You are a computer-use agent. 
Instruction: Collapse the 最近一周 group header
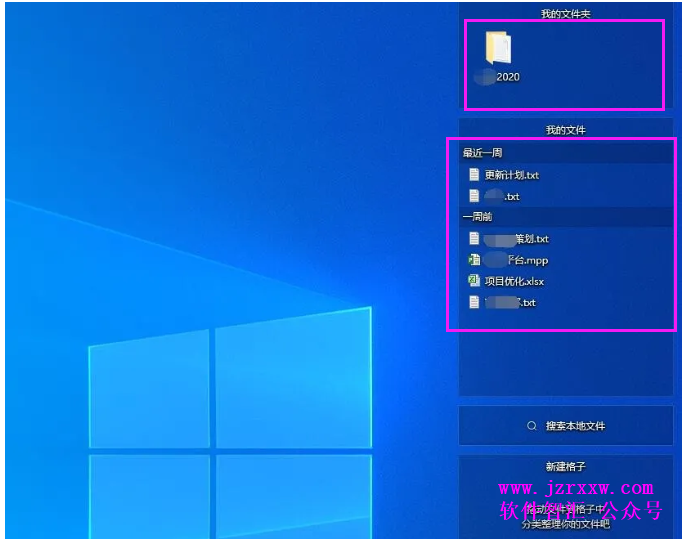pos(566,153)
